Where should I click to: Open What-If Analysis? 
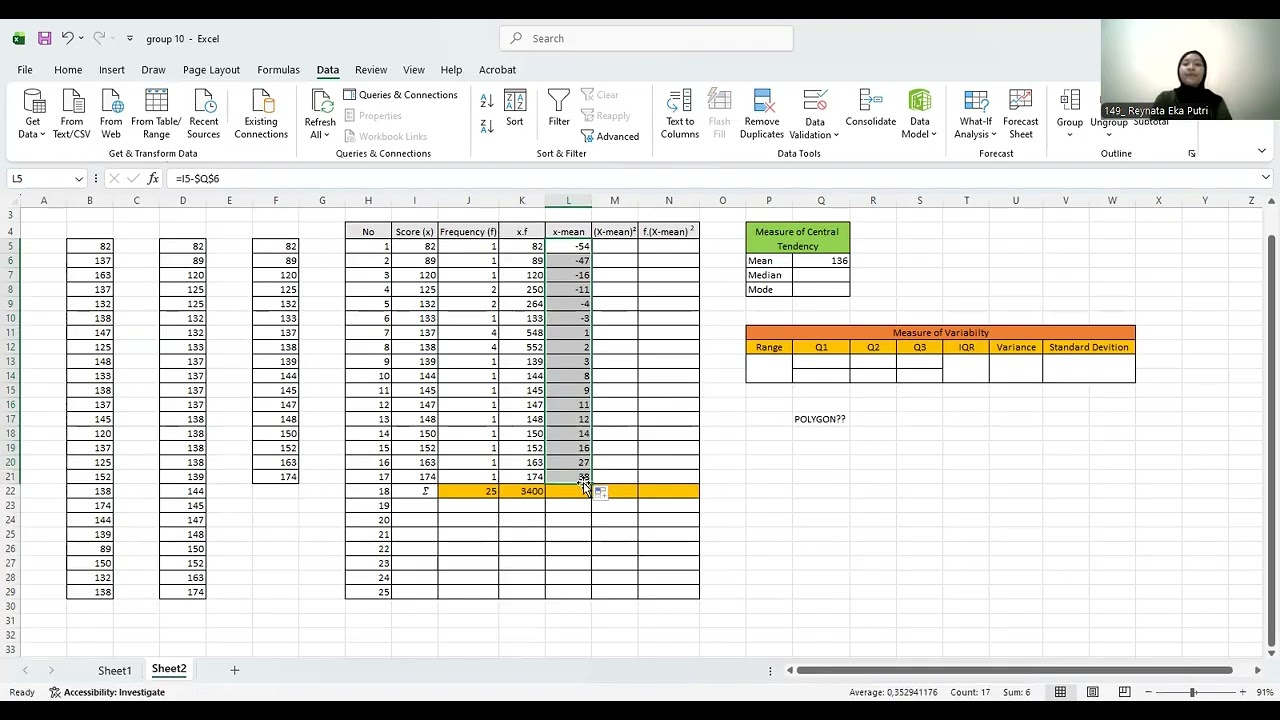tap(975, 114)
